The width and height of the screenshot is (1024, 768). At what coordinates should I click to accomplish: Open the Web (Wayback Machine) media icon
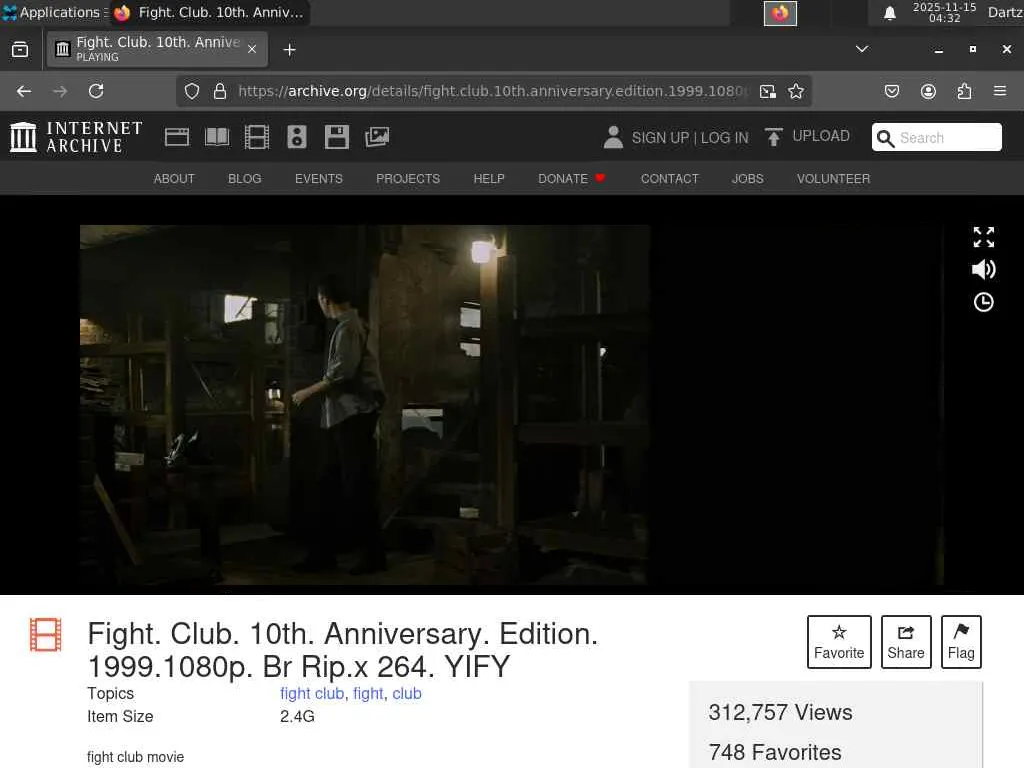[x=177, y=137]
